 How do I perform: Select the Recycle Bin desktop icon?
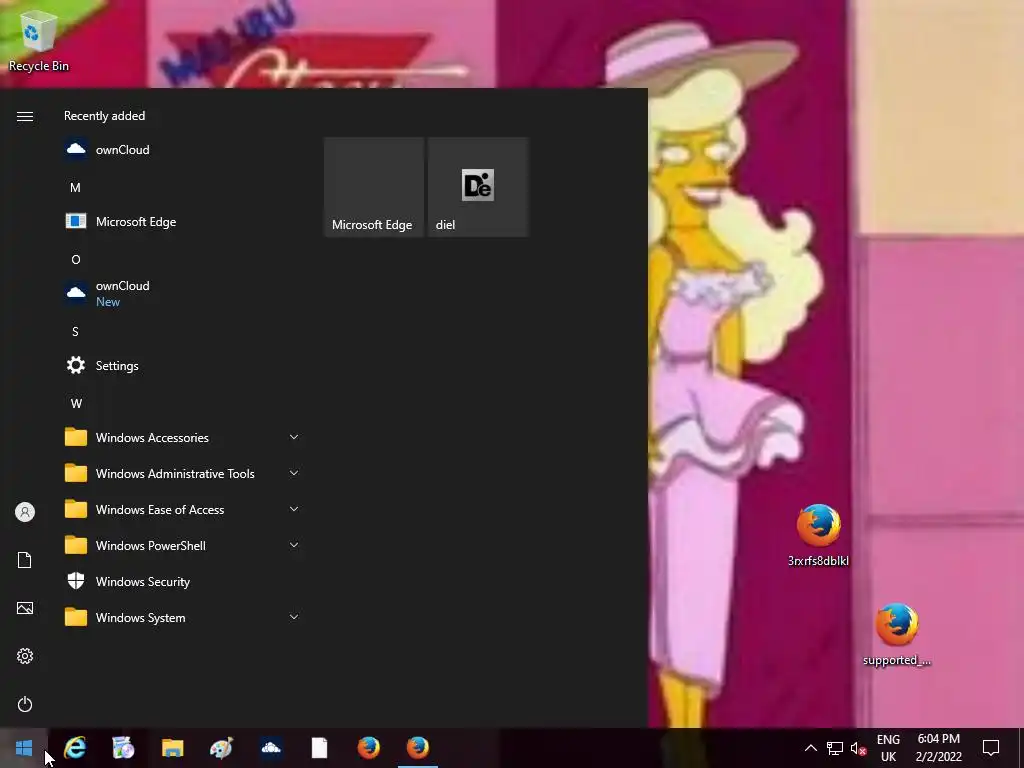[x=39, y=40]
